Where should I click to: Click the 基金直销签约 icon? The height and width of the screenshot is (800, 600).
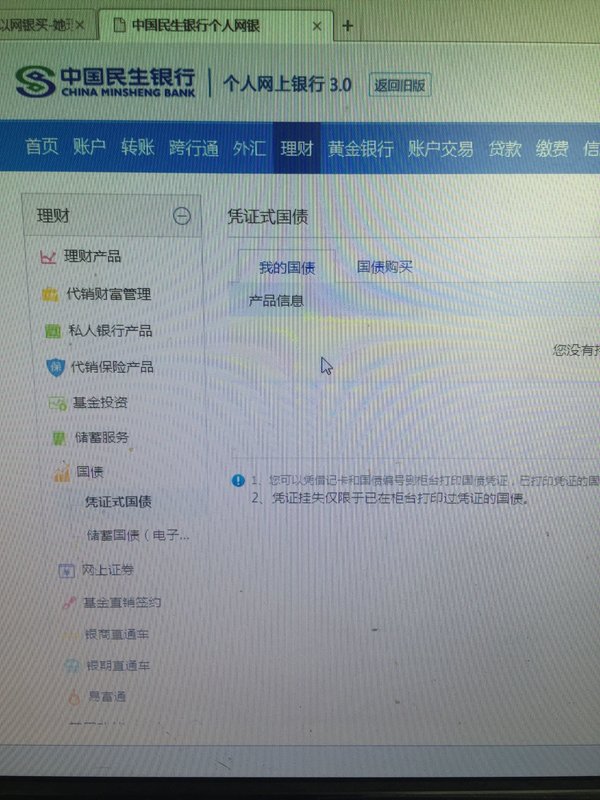pos(70,603)
